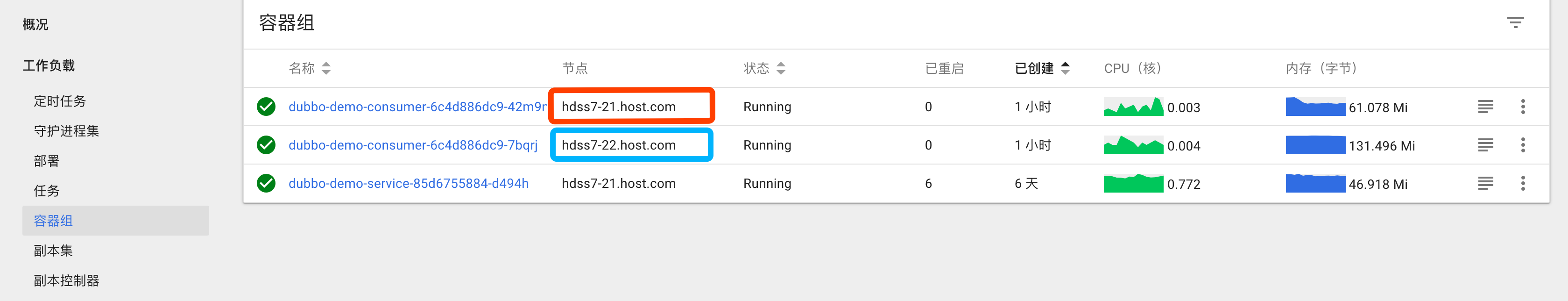Viewport: 1568px width, 301px height.
Task: Sort pods by 已创建 column
Action: point(1042,68)
